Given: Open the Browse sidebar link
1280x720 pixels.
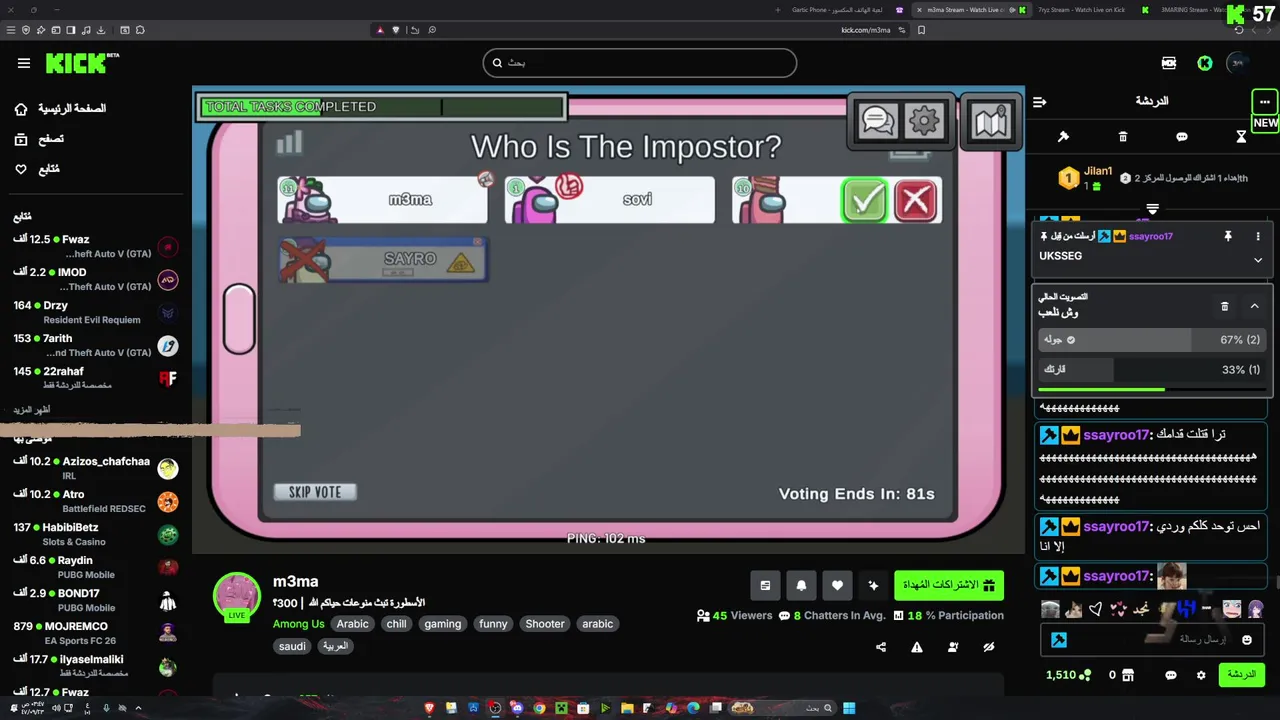Looking at the screenshot, I should (x=40, y=139).
